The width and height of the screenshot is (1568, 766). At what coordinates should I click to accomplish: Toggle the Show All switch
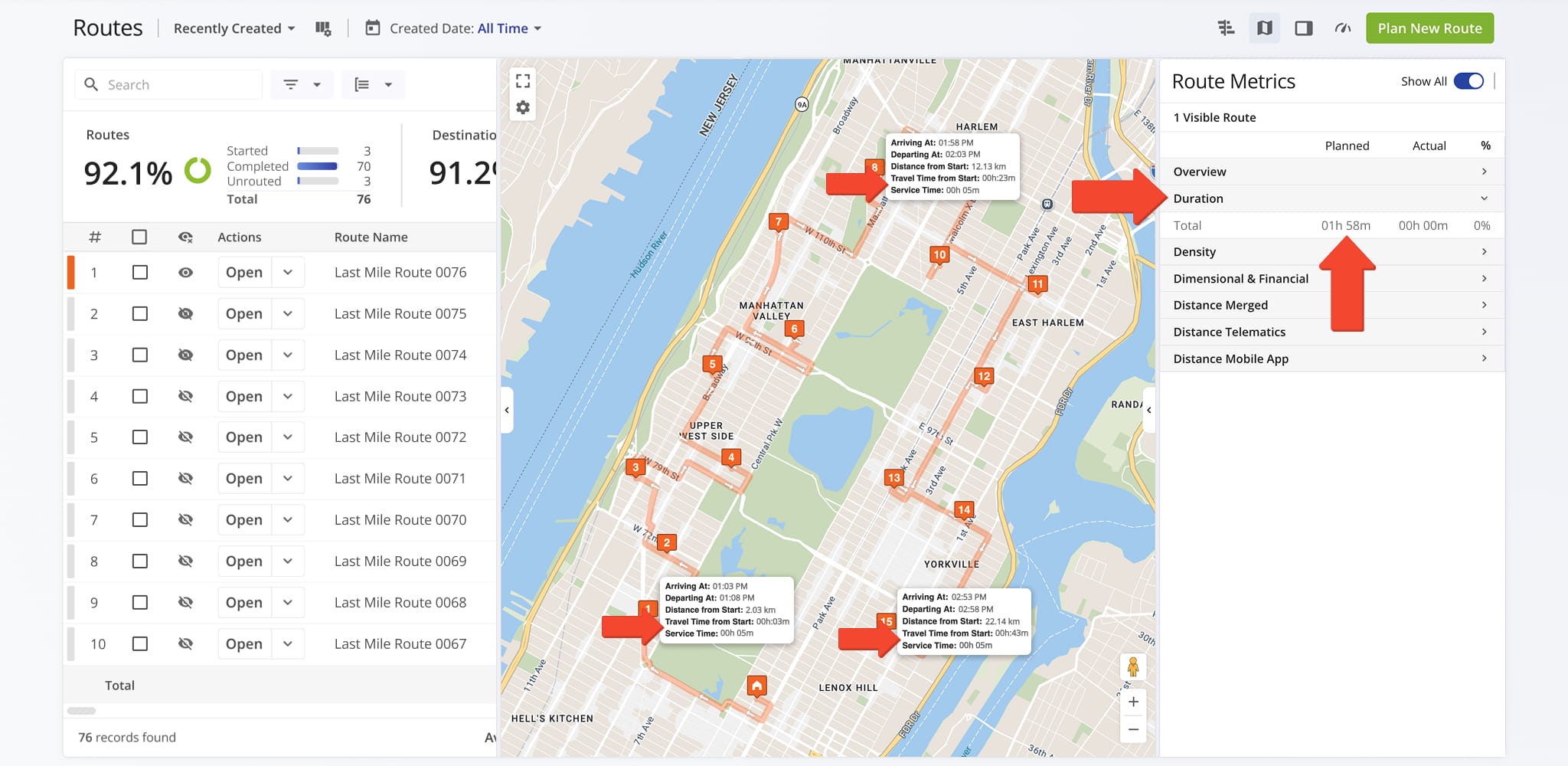click(1468, 81)
